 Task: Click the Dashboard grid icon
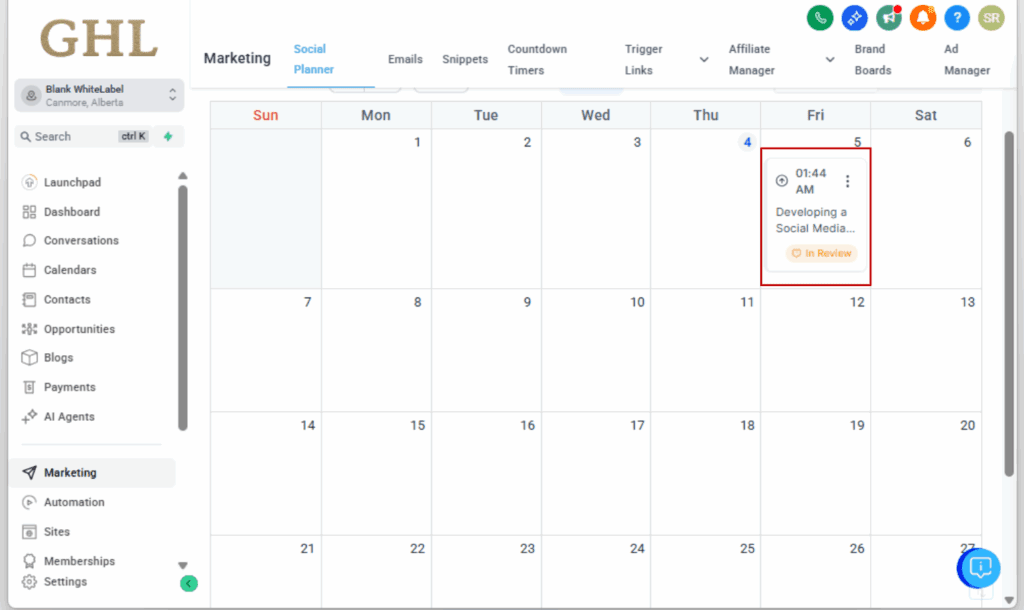click(x=29, y=212)
